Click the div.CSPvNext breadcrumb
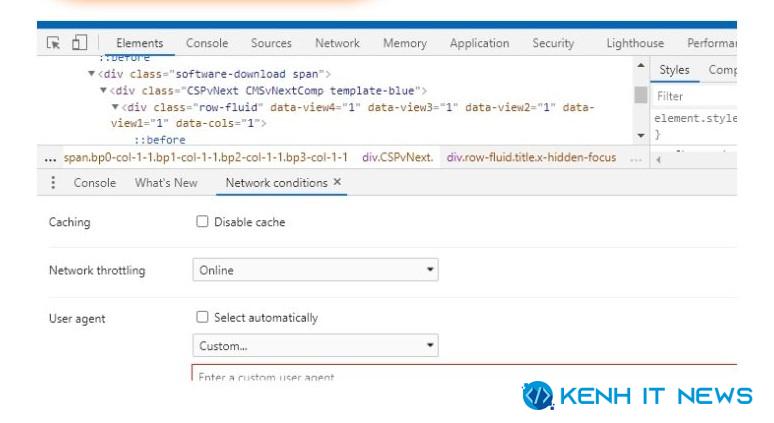 [397, 157]
